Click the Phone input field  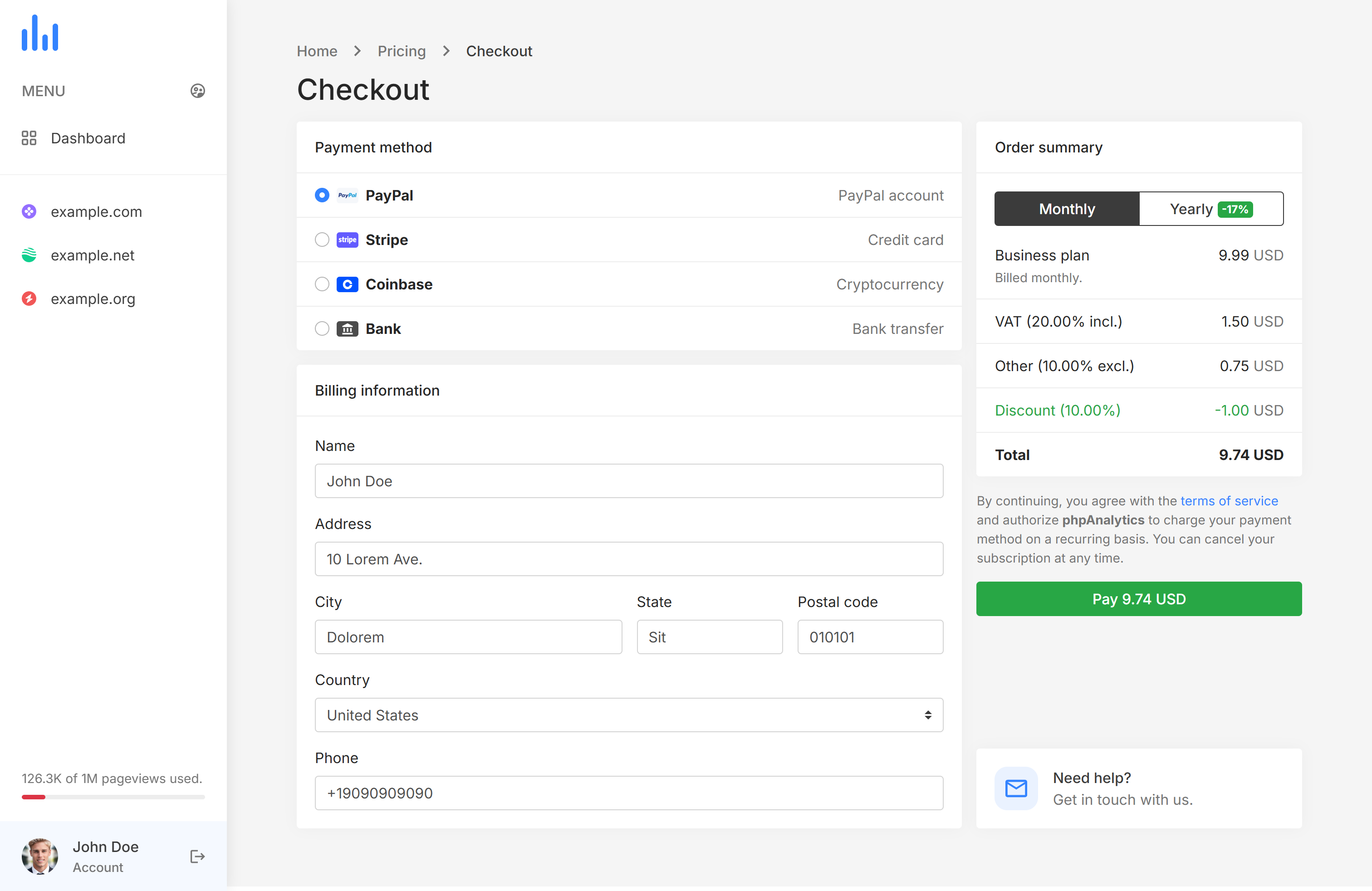(x=628, y=793)
